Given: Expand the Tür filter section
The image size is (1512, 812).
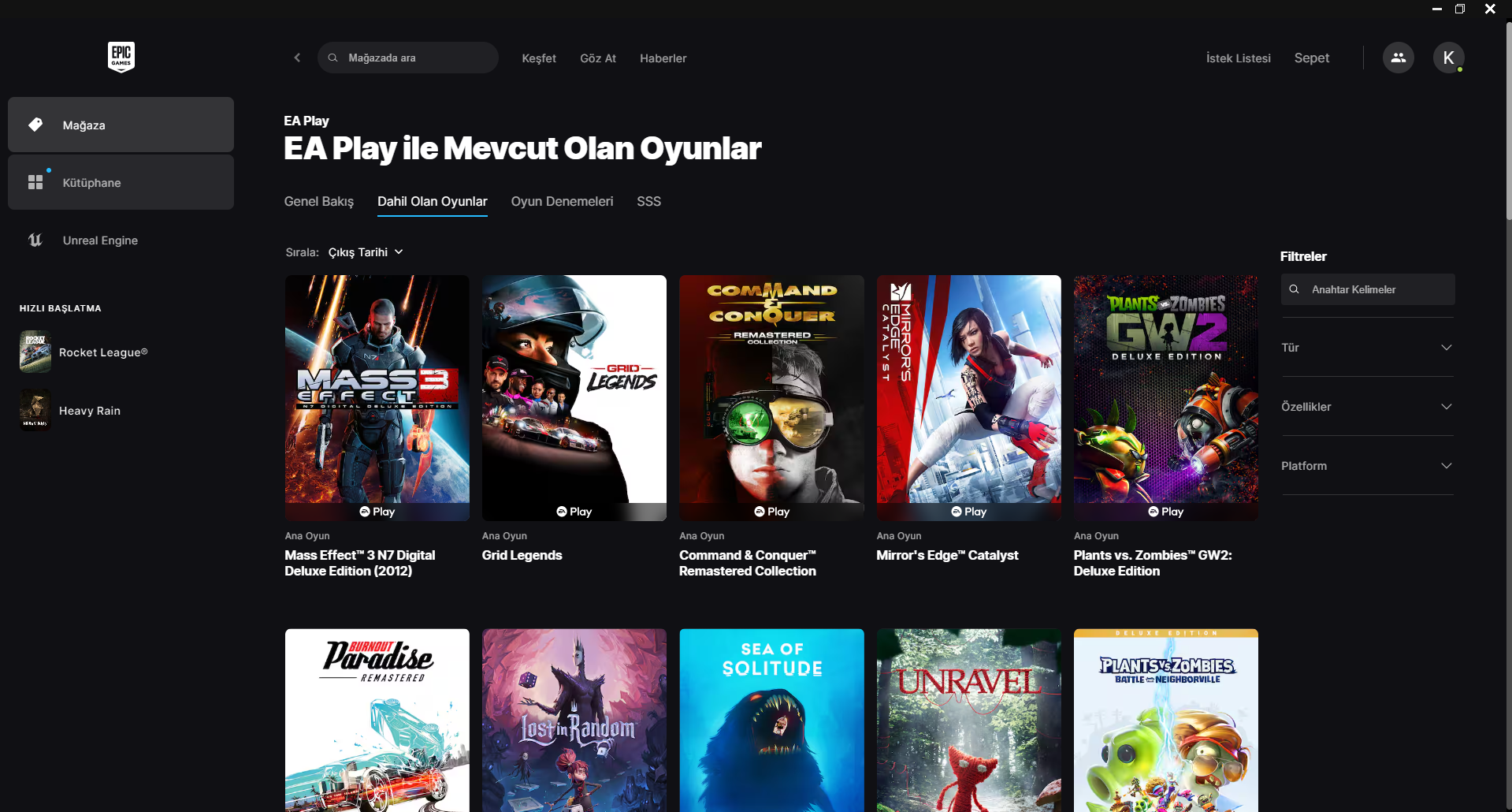Looking at the screenshot, I should point(1368,348).
